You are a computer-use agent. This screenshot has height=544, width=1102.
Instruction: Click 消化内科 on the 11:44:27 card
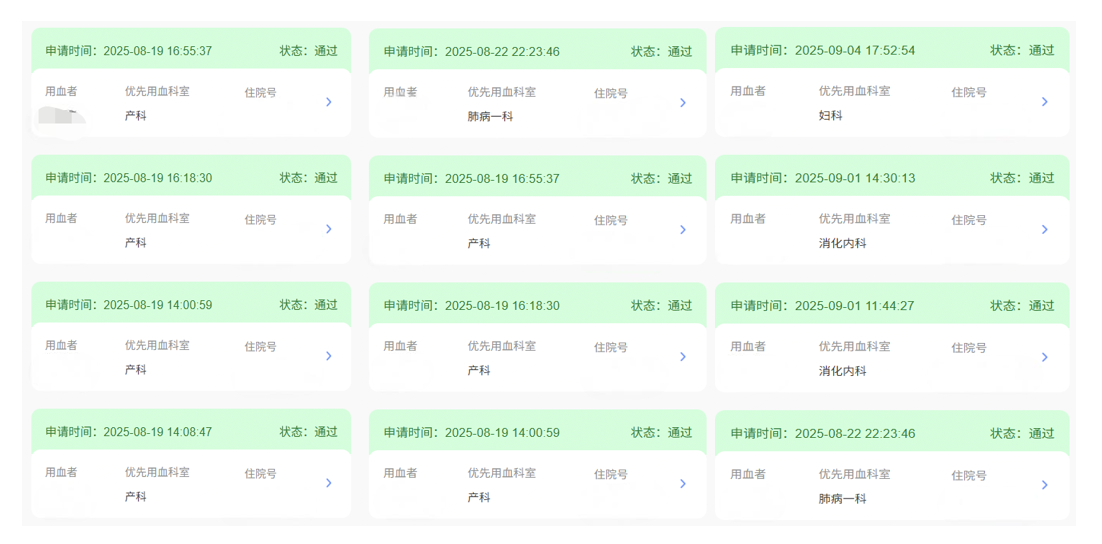[842, 371]
